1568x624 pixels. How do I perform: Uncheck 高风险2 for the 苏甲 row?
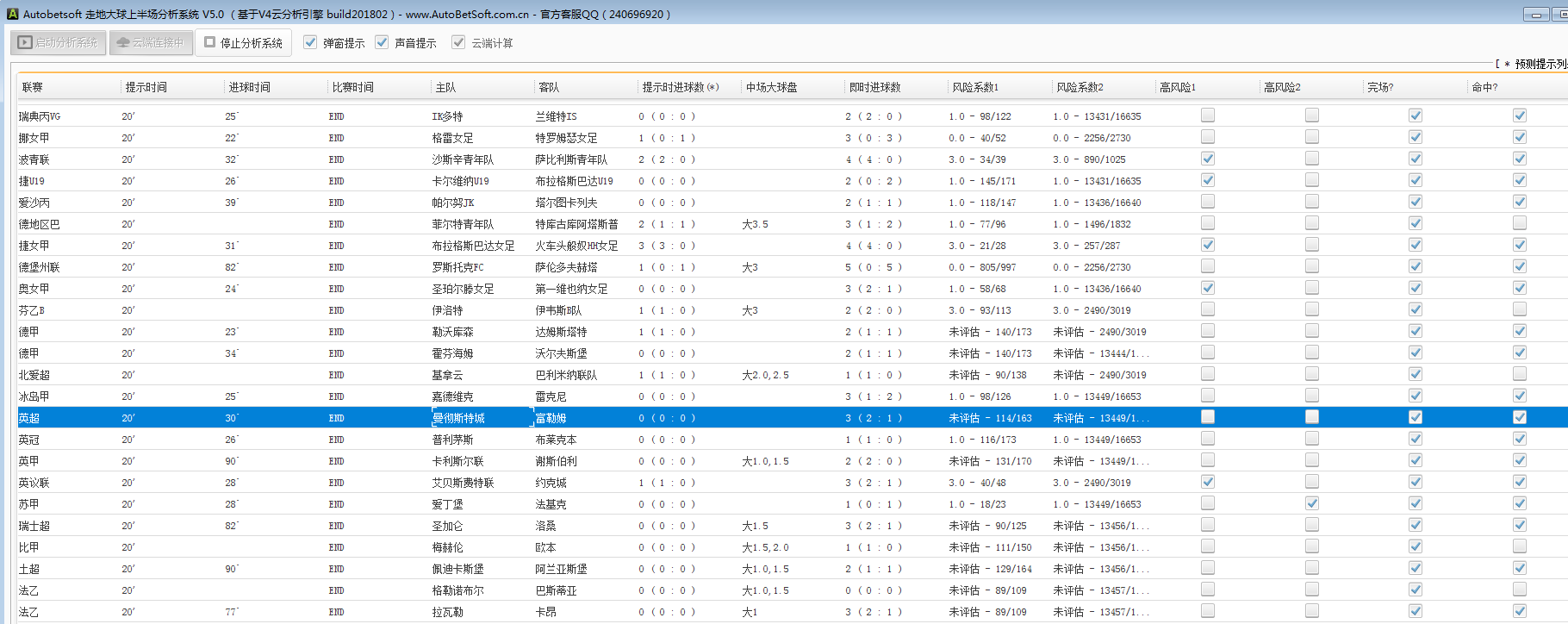point(1311,503)
